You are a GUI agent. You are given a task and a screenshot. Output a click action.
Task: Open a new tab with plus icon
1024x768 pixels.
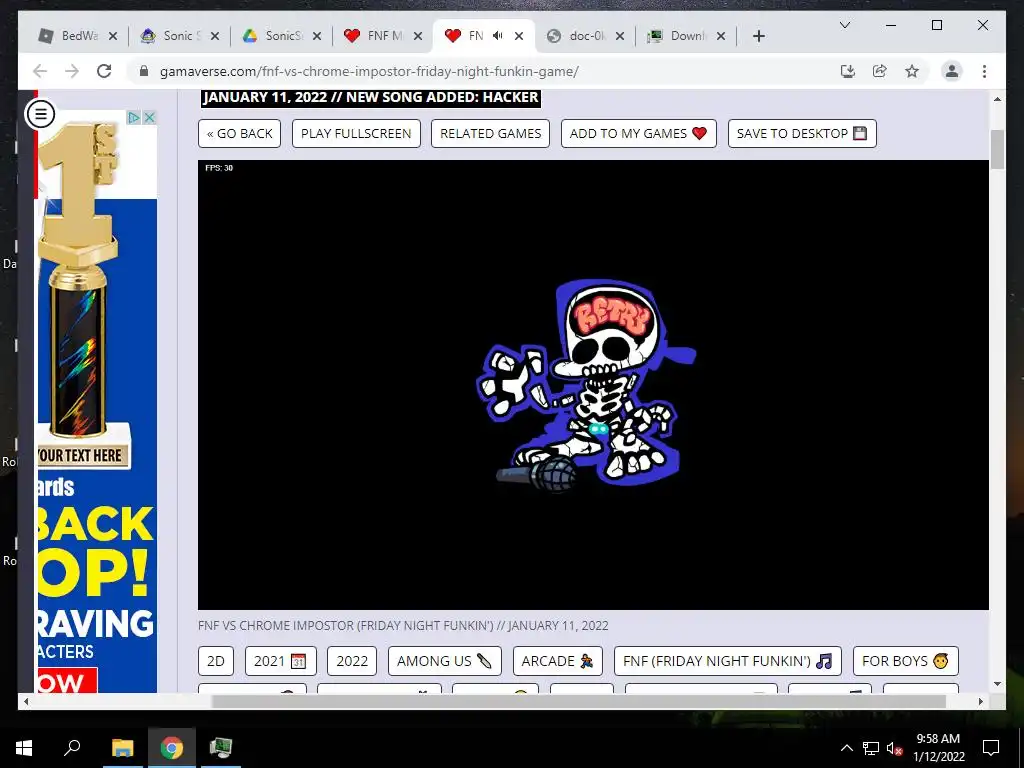click(758, 36)
